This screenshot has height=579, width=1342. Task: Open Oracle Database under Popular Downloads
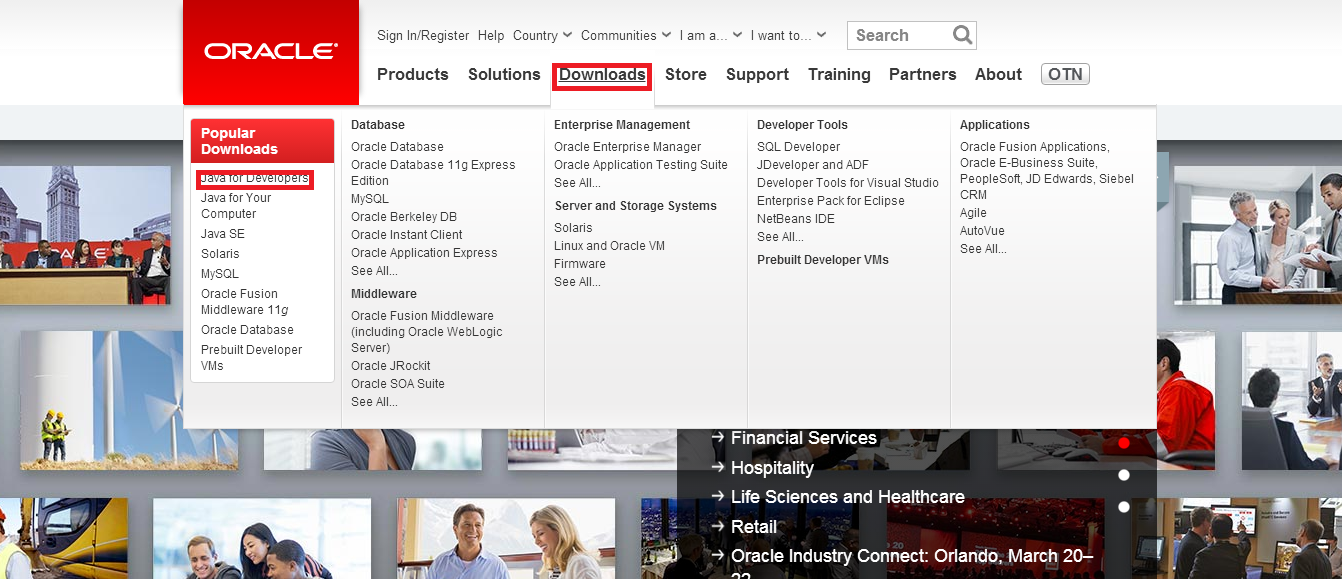point(247,330)
